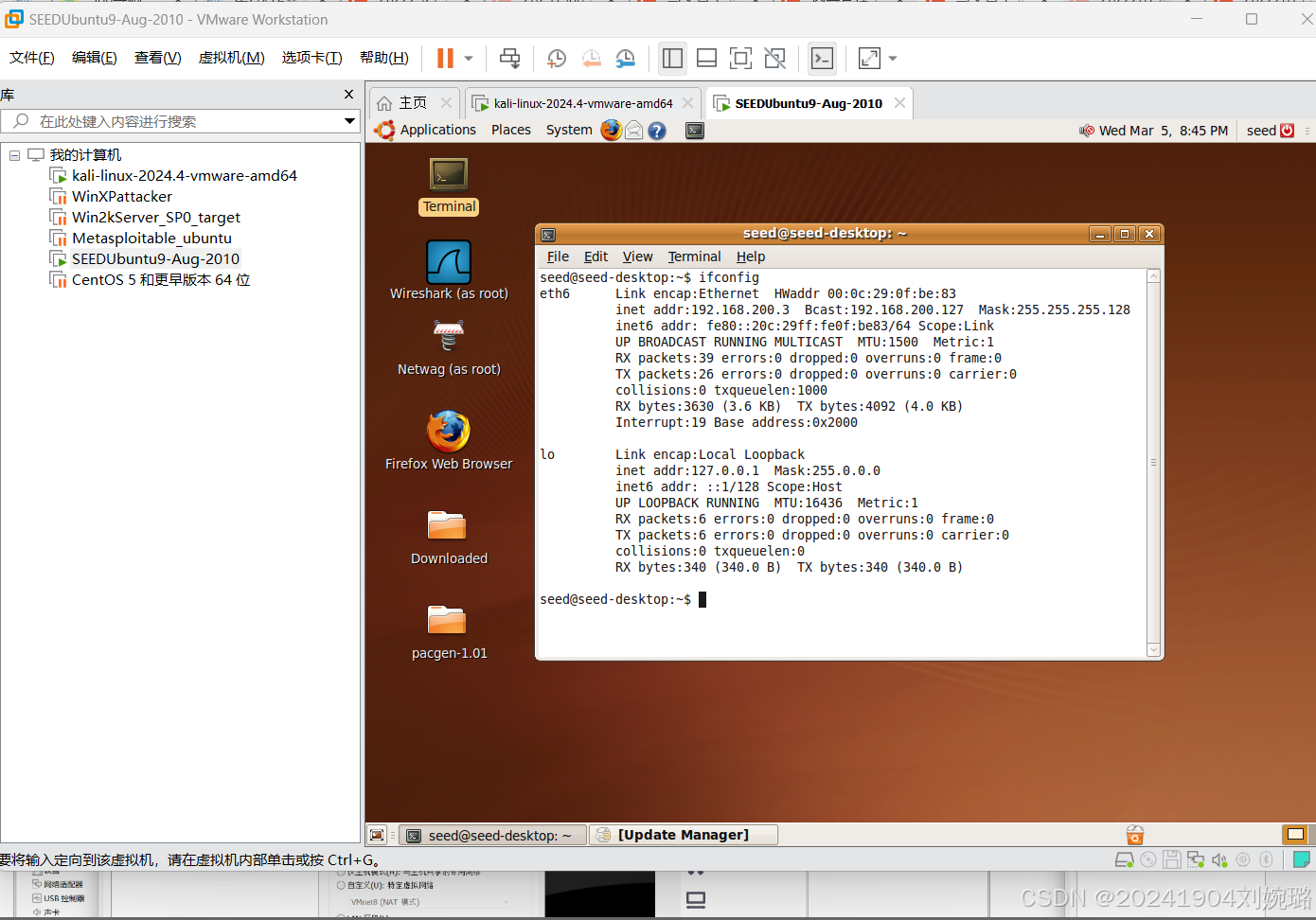Close the kali-linux tab with its X
Viewport: 1316px width, 920px height.
point(688,103)
